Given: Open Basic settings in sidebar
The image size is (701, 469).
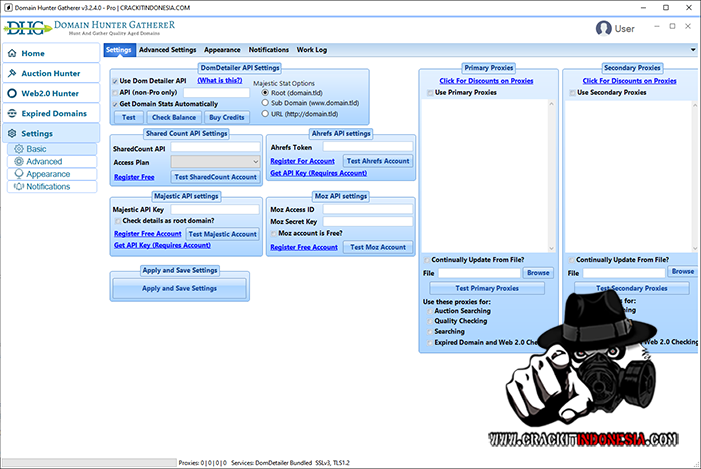Looking at the screenshot, I should 52,149.
